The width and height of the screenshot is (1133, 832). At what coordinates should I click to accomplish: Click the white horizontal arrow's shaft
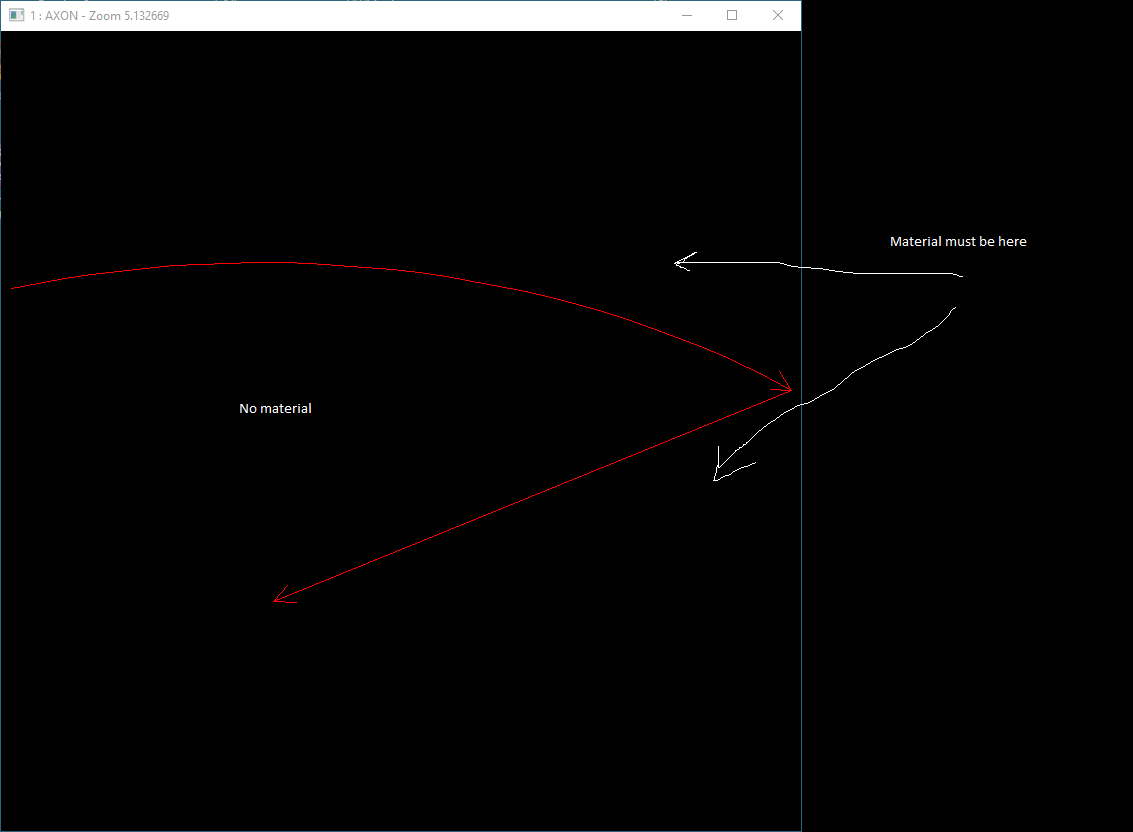(820, 269)
